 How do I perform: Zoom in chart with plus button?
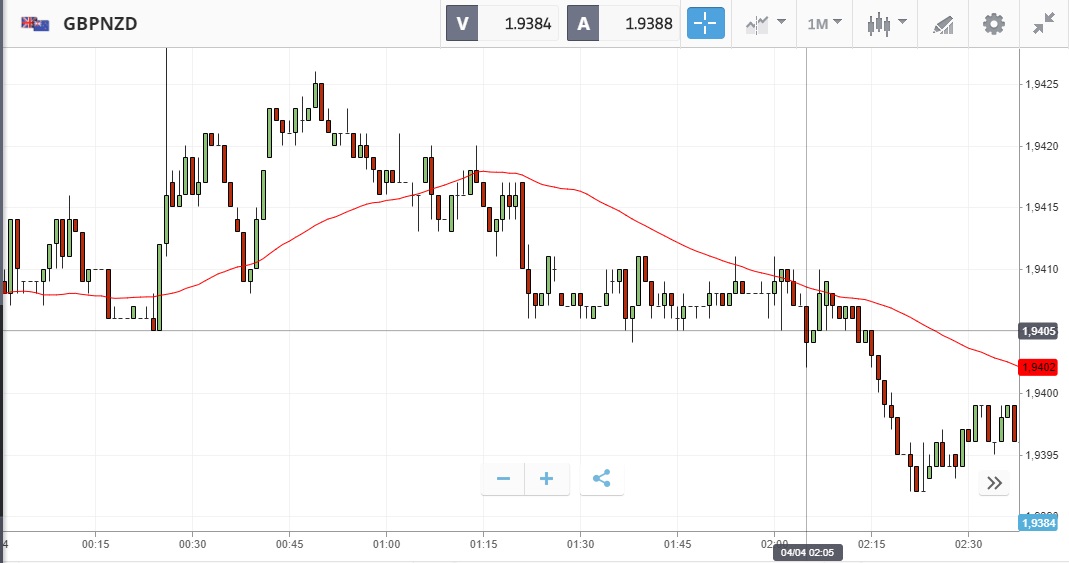coord(547,479)
